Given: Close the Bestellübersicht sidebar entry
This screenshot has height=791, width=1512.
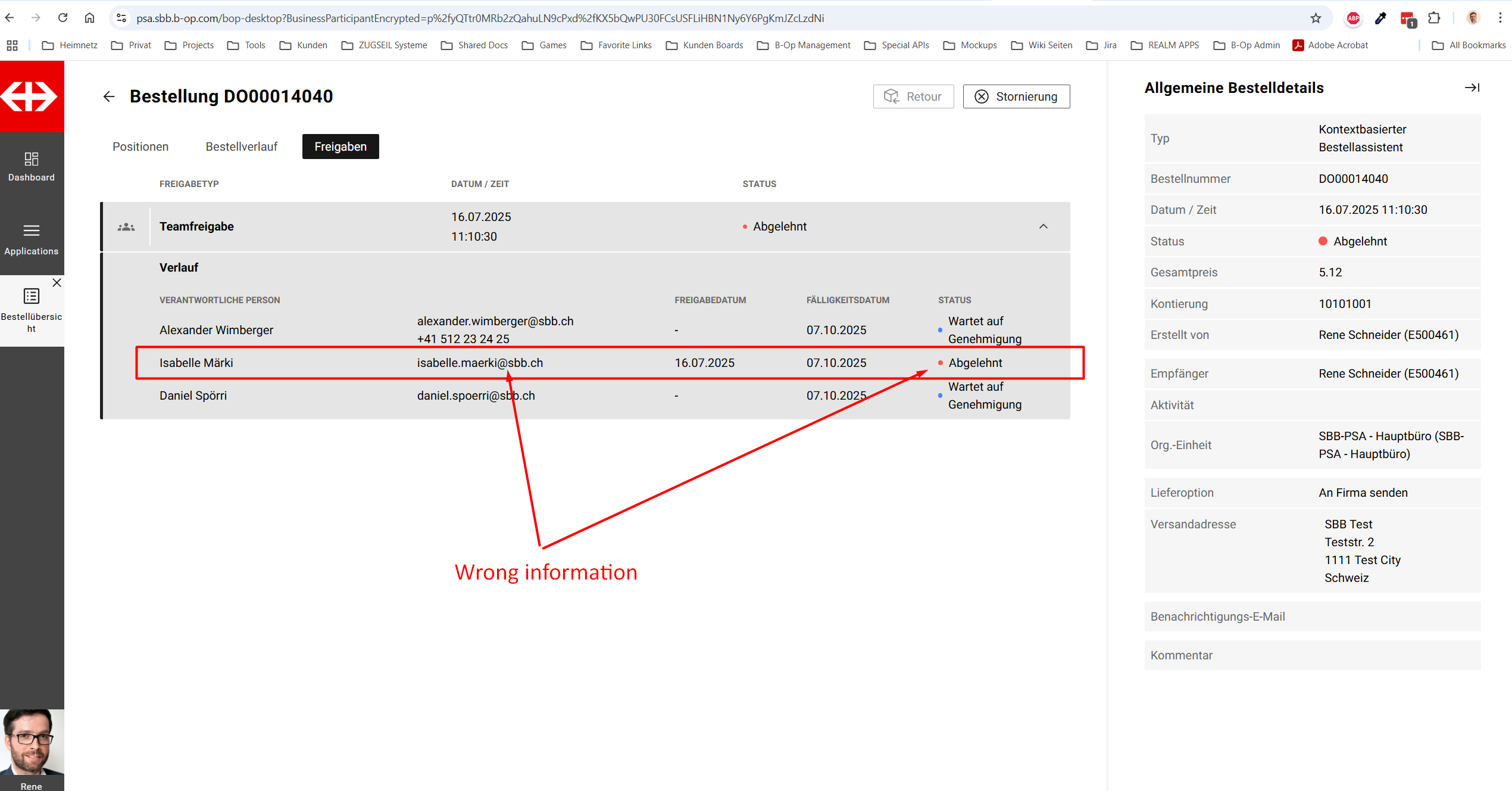Looking at the screenshot, I should tap(57, 283).
